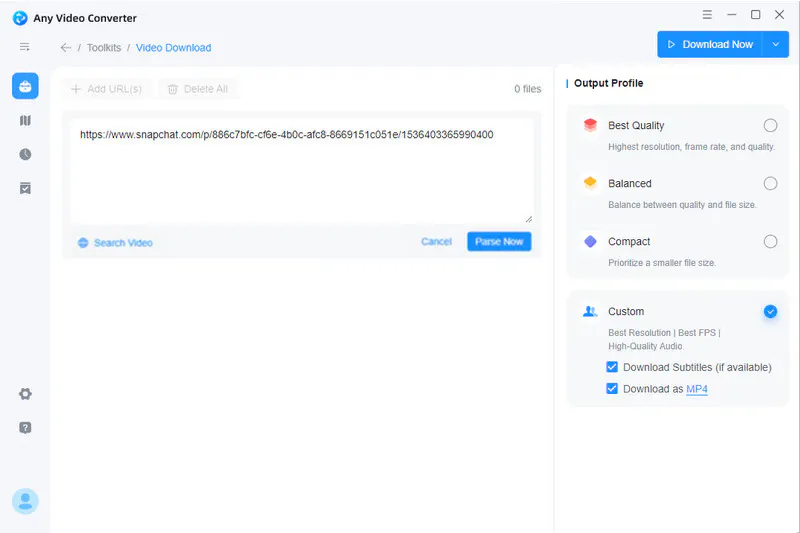Click the Delete All button
This screenshot has width=800, height=533.
point(197,89)
